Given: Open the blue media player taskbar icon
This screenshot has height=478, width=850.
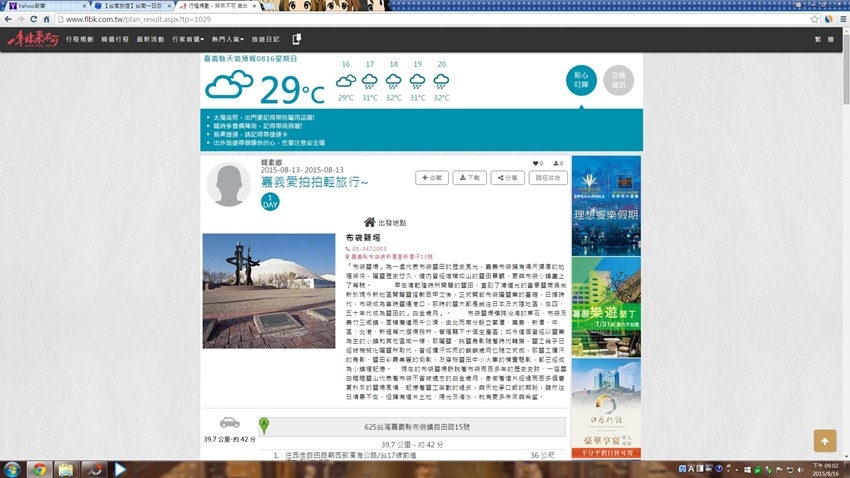Looking at the screenshot, I should click(120, 469).
